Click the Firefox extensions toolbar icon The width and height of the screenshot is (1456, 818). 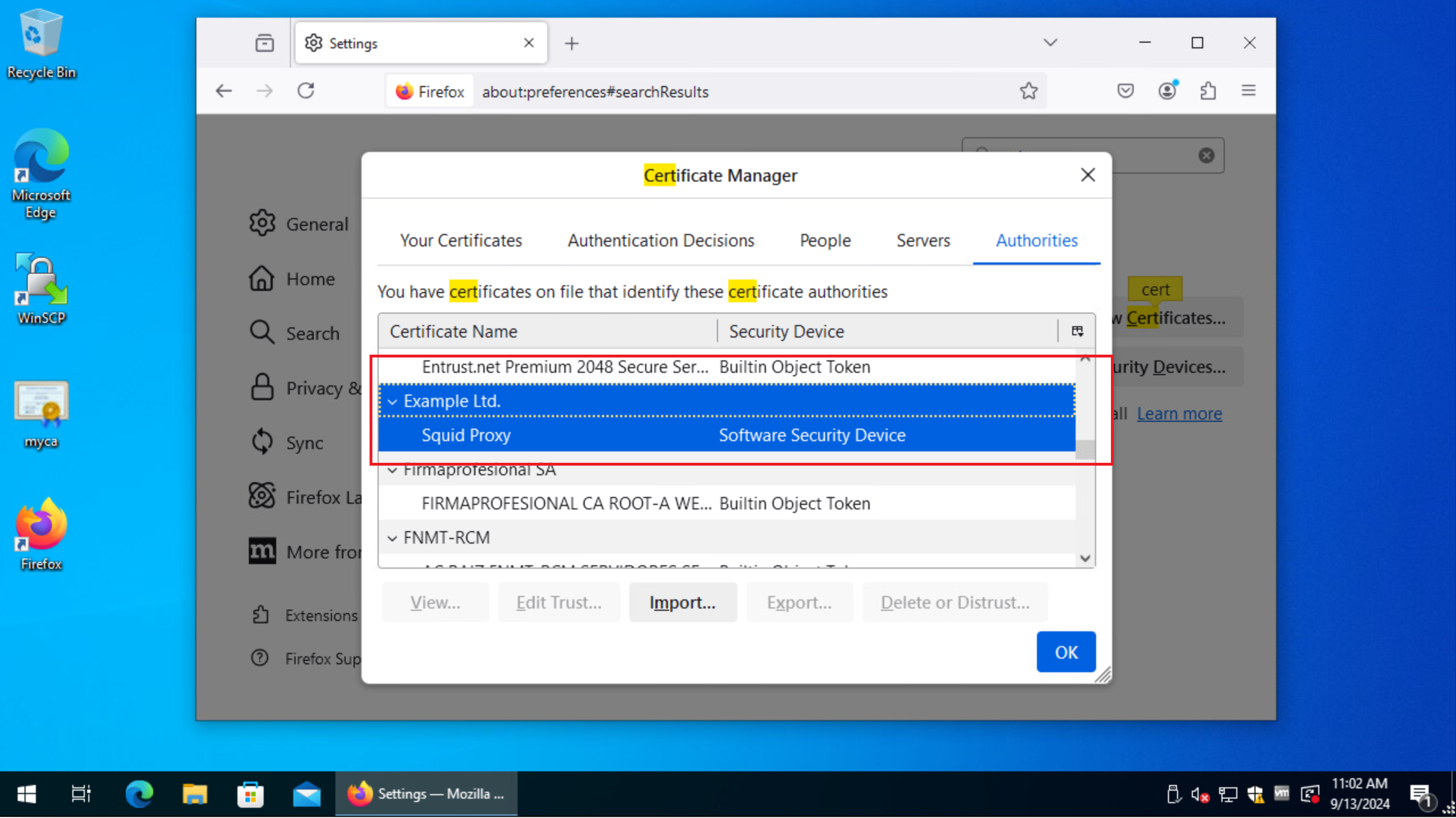pyautogui.click(x=1208, y=91)
